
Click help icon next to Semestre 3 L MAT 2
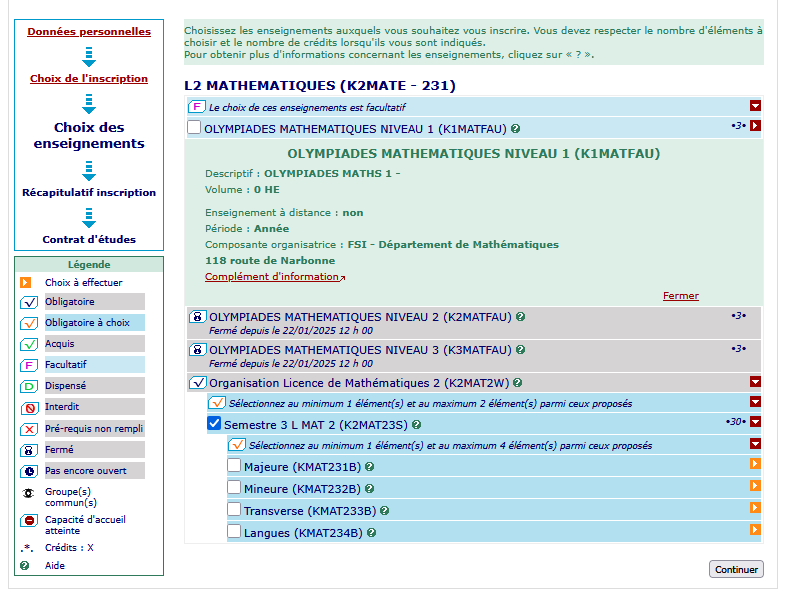[416, 424]
